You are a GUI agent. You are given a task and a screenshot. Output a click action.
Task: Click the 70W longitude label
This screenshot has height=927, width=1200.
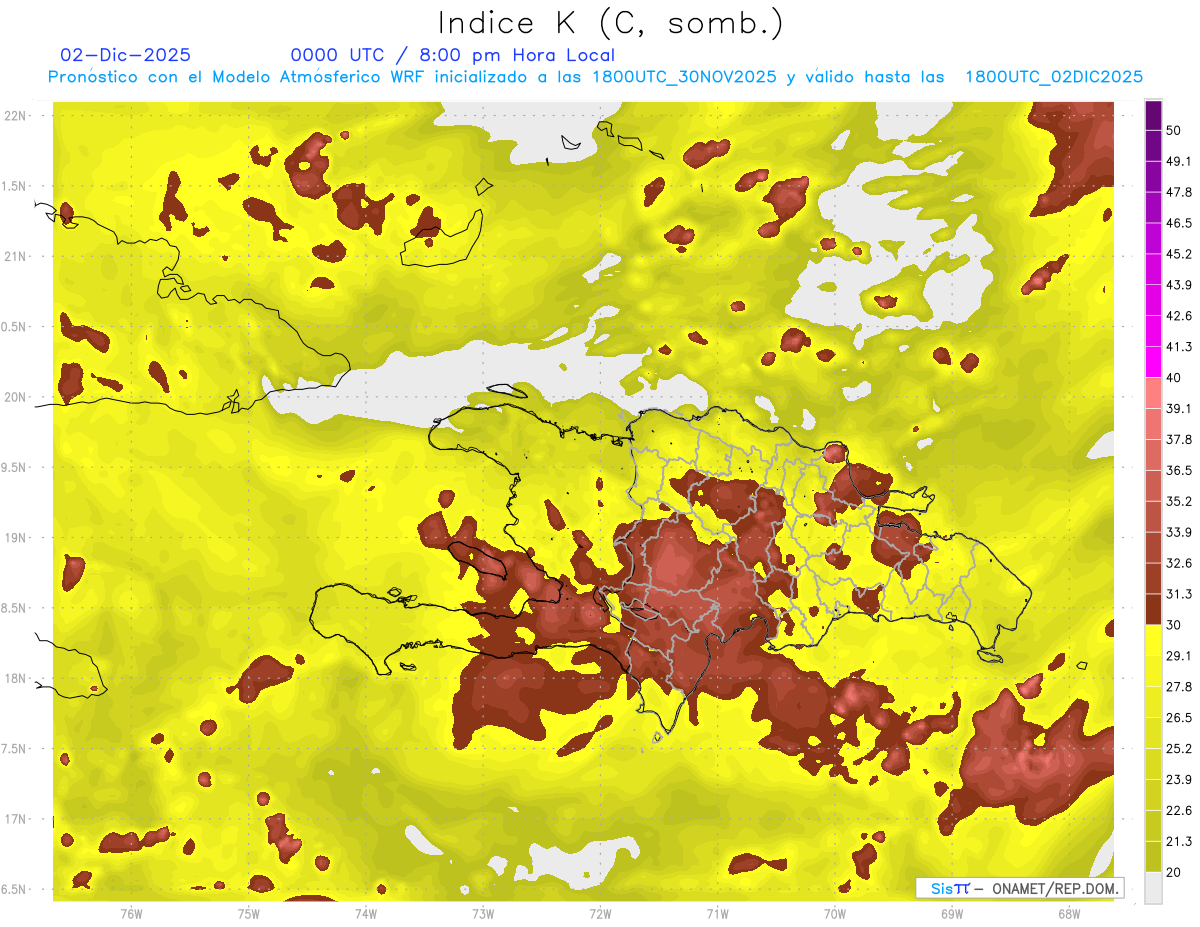[835, 914]
